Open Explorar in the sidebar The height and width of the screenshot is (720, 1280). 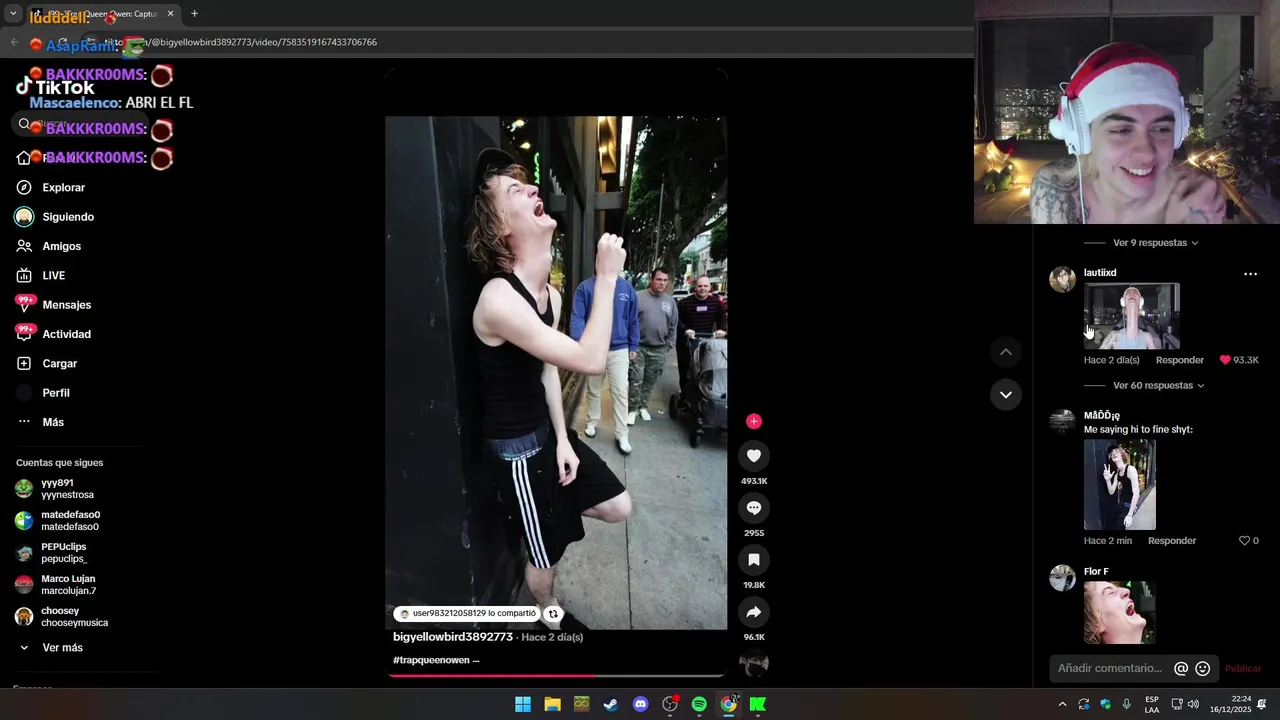[x=64, y=188]
